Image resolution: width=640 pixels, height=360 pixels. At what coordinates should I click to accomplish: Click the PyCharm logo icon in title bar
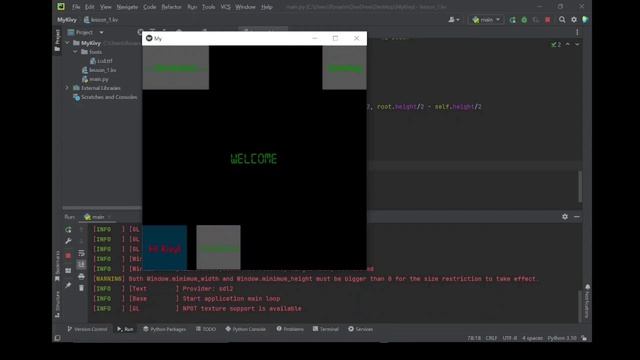pos(61,7)
